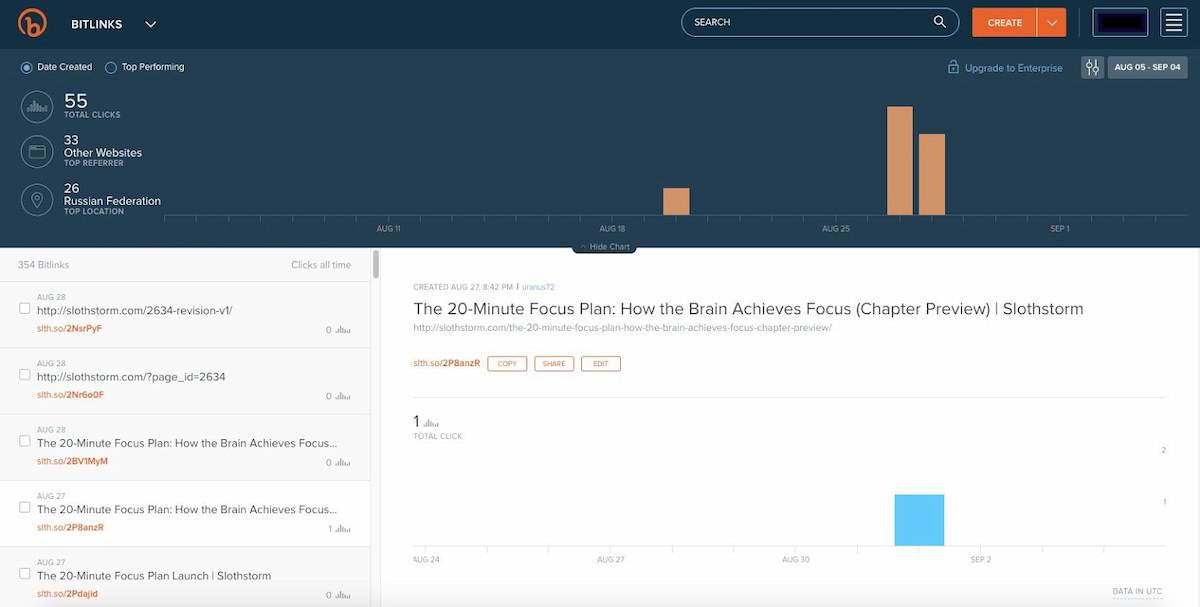Click the COPY button for slth.so/2P8anzR

pos(506,363)
